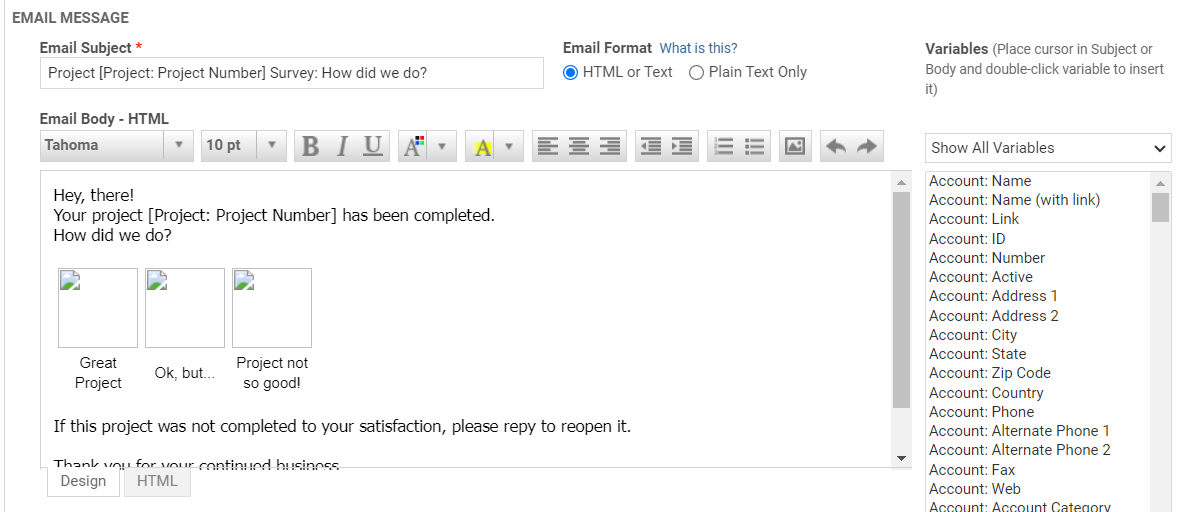Viewport: 1200px width, 512px height.
Task: Toggle Bold formatting in email toolbar
Action: pyautogui.click(x=310, y=147)
